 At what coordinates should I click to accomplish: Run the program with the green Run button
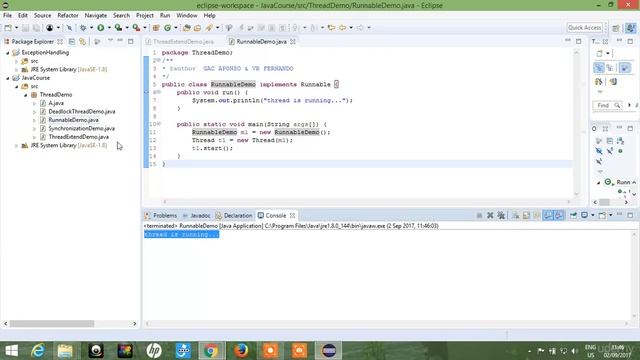(x=100, y=28)
